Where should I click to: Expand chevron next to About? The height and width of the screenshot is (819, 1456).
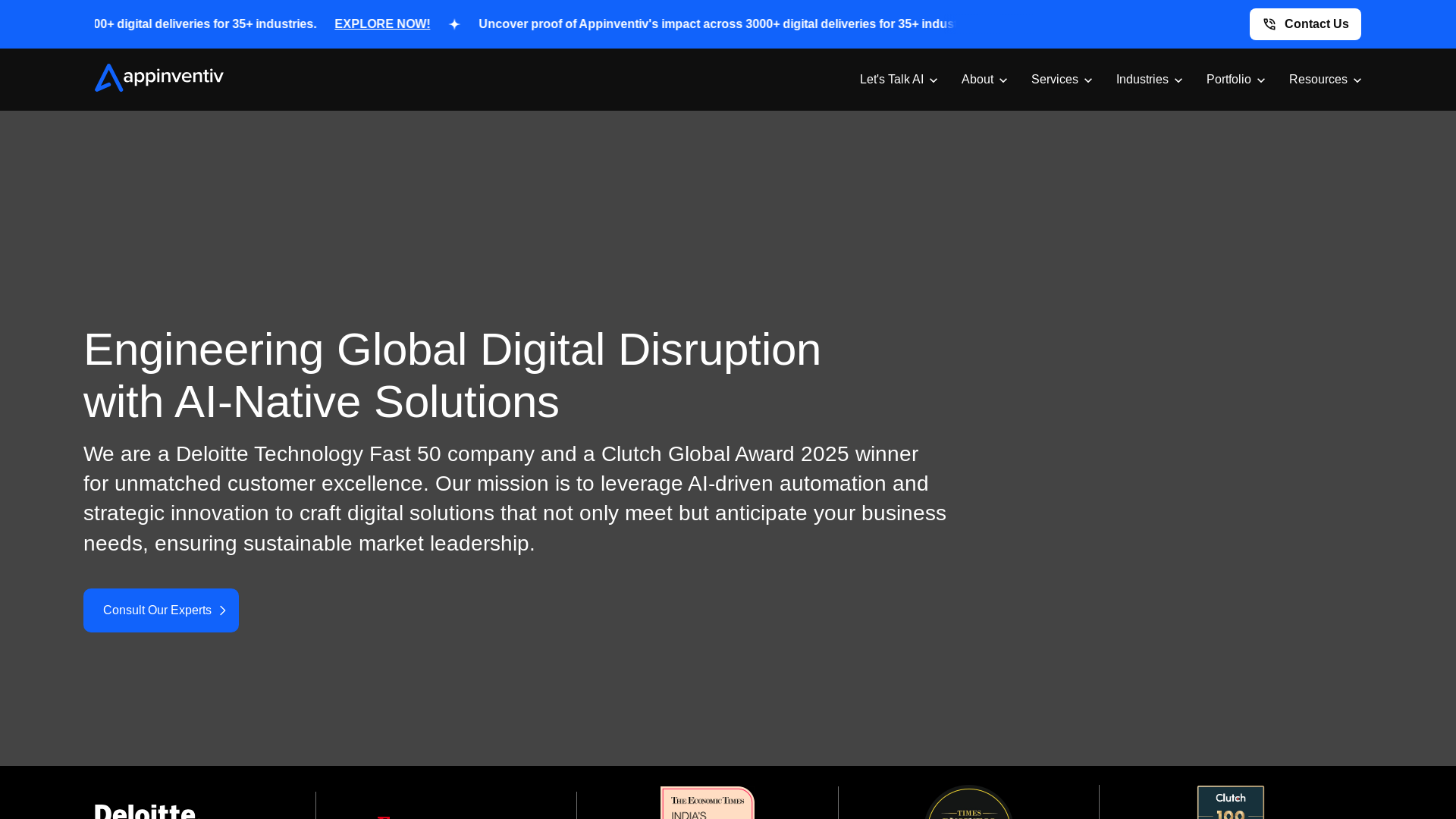[x=1003, y=80]
